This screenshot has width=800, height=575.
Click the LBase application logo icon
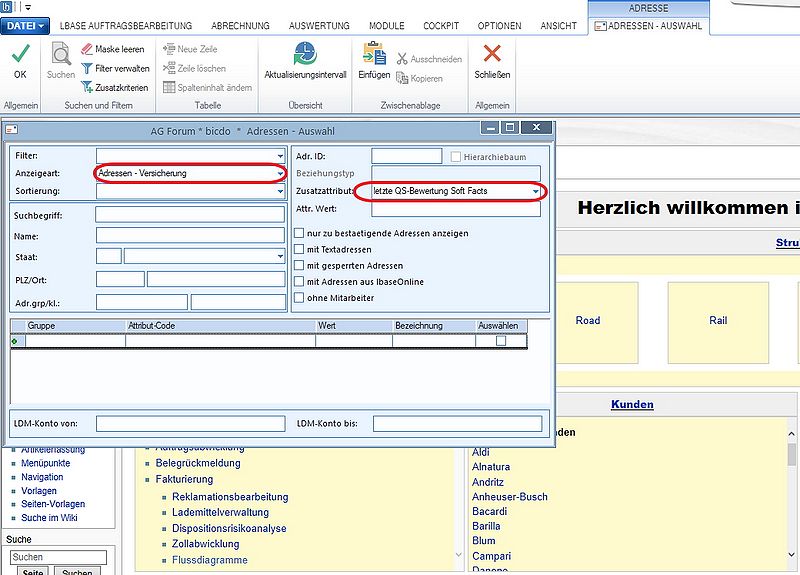[6, 7]
